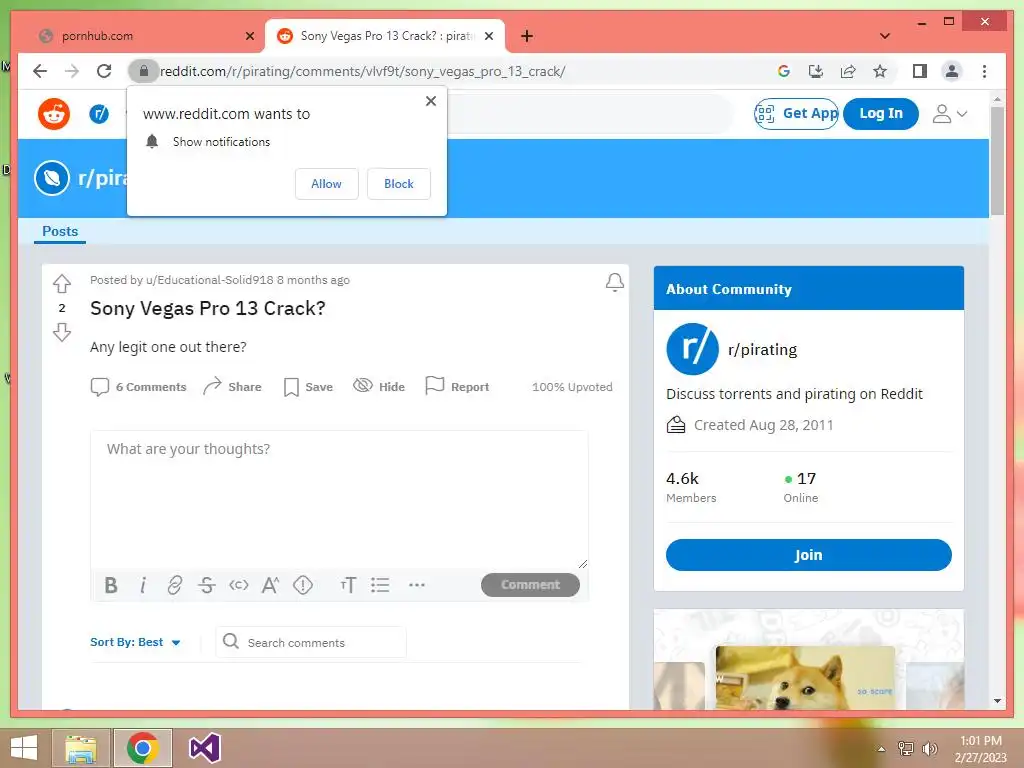This screenshot has width=1024, height=768.
Task: Click the Chrome forward arrow
Action: [x=72, y=71]
